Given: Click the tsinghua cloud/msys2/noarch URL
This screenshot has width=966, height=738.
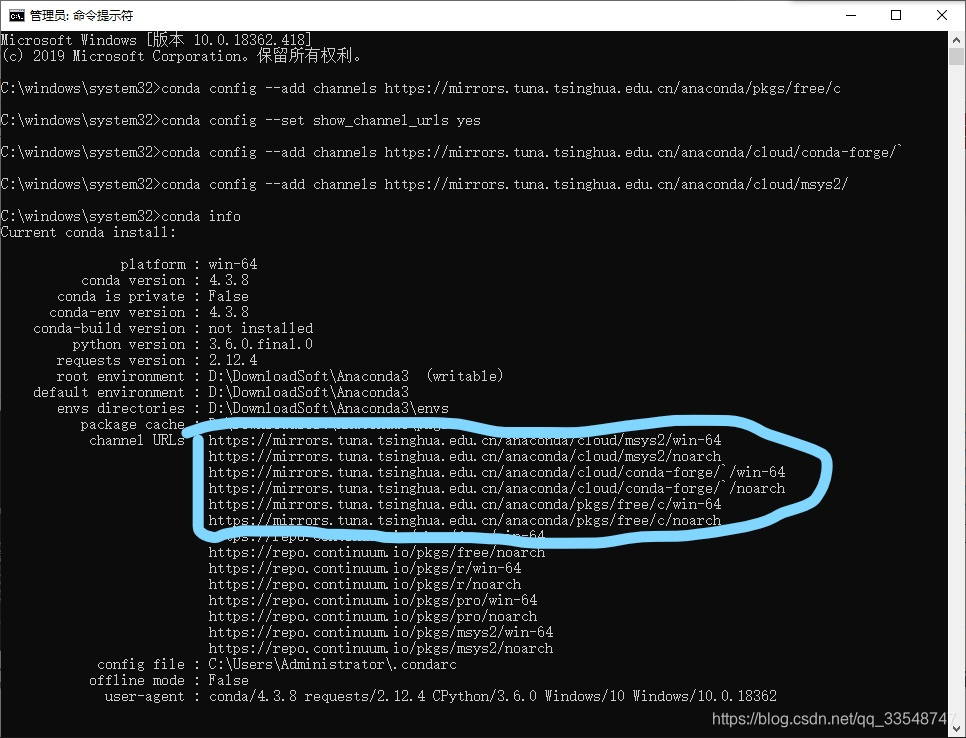Looking at the screenshot, I should (x=465, y=456).
